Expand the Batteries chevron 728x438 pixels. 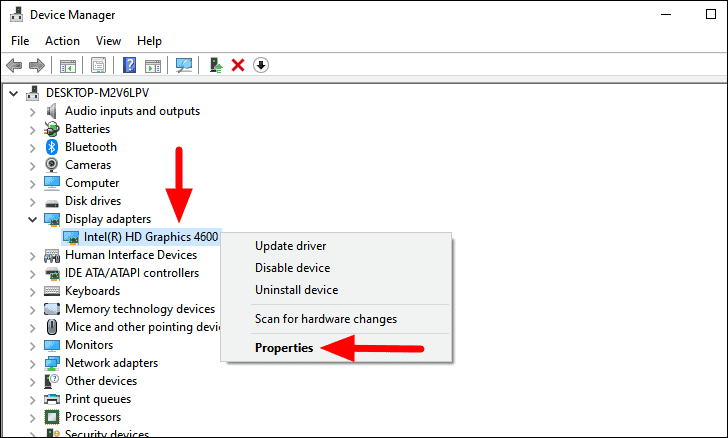tap(32, 130)
